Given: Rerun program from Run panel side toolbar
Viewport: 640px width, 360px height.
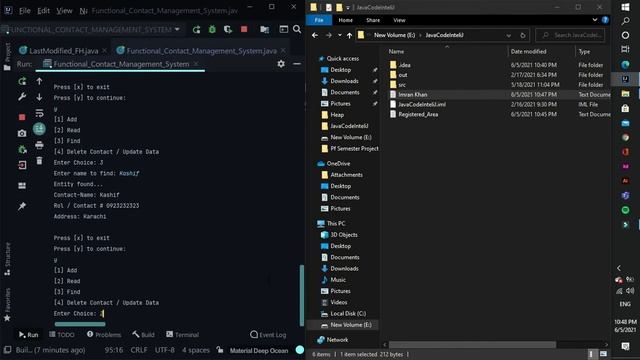Looking at the screenshot, I should coord(22,81).
